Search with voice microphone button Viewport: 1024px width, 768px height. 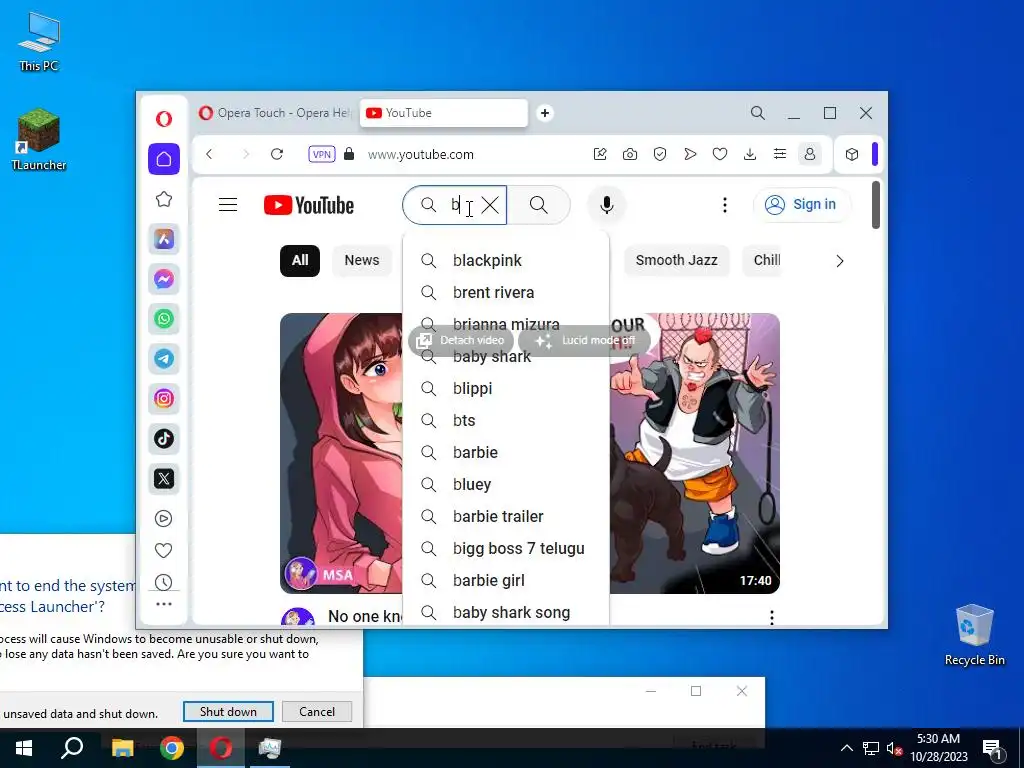607,205
